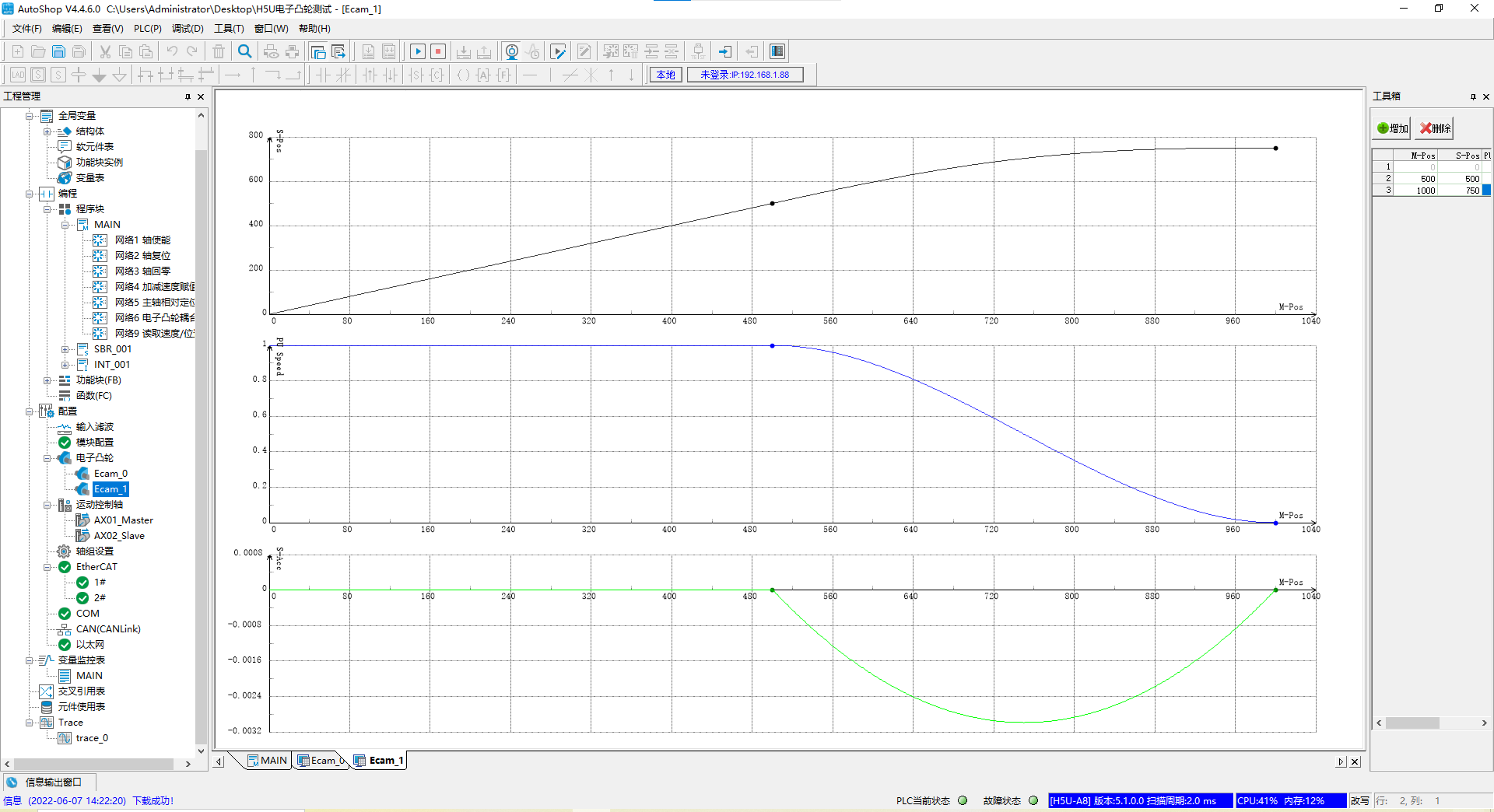Open the 调试(D) menu

[188, 29]
